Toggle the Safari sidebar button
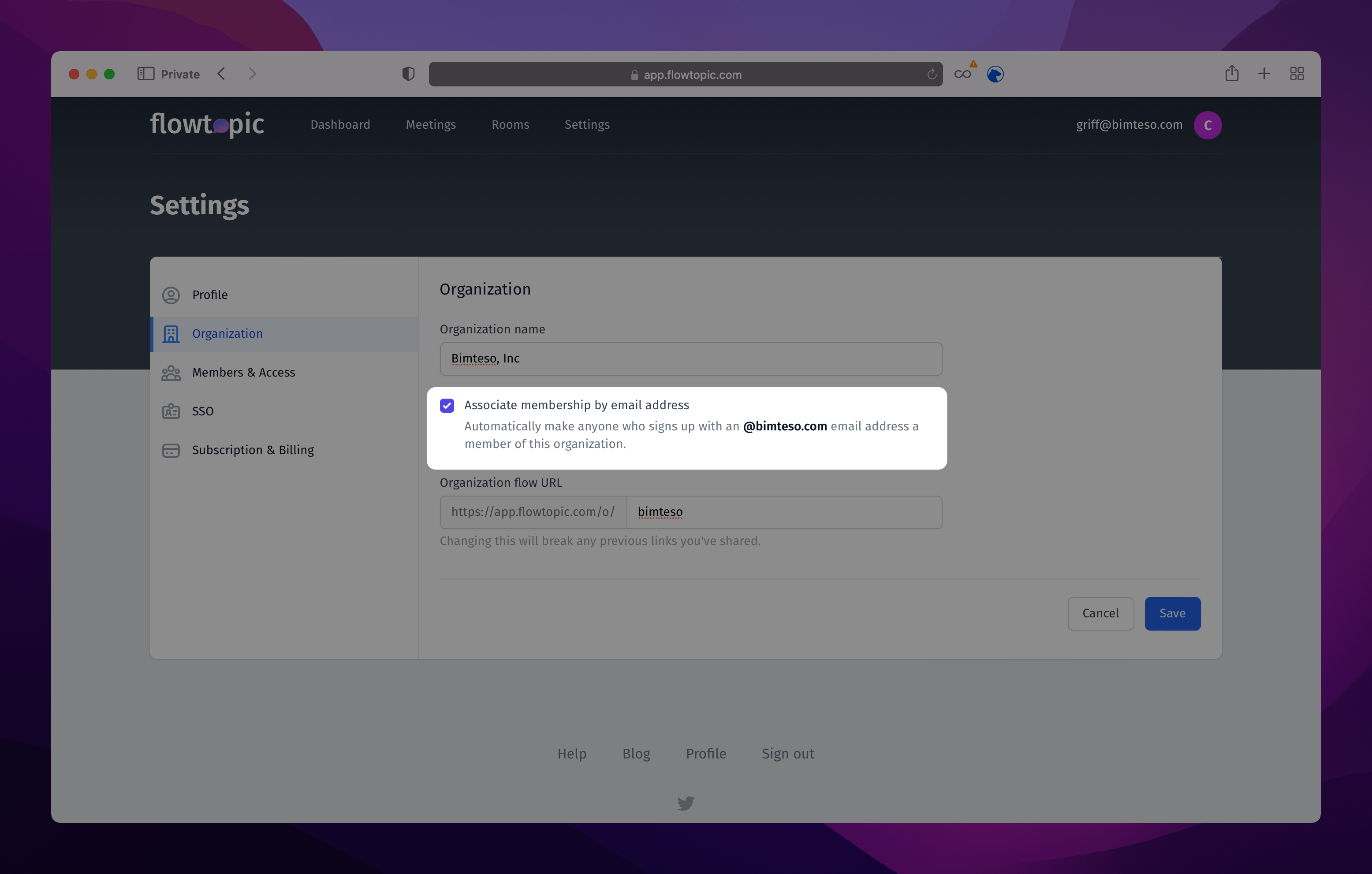The height and width of the screenshot is (874, 1372). point(146,74)
